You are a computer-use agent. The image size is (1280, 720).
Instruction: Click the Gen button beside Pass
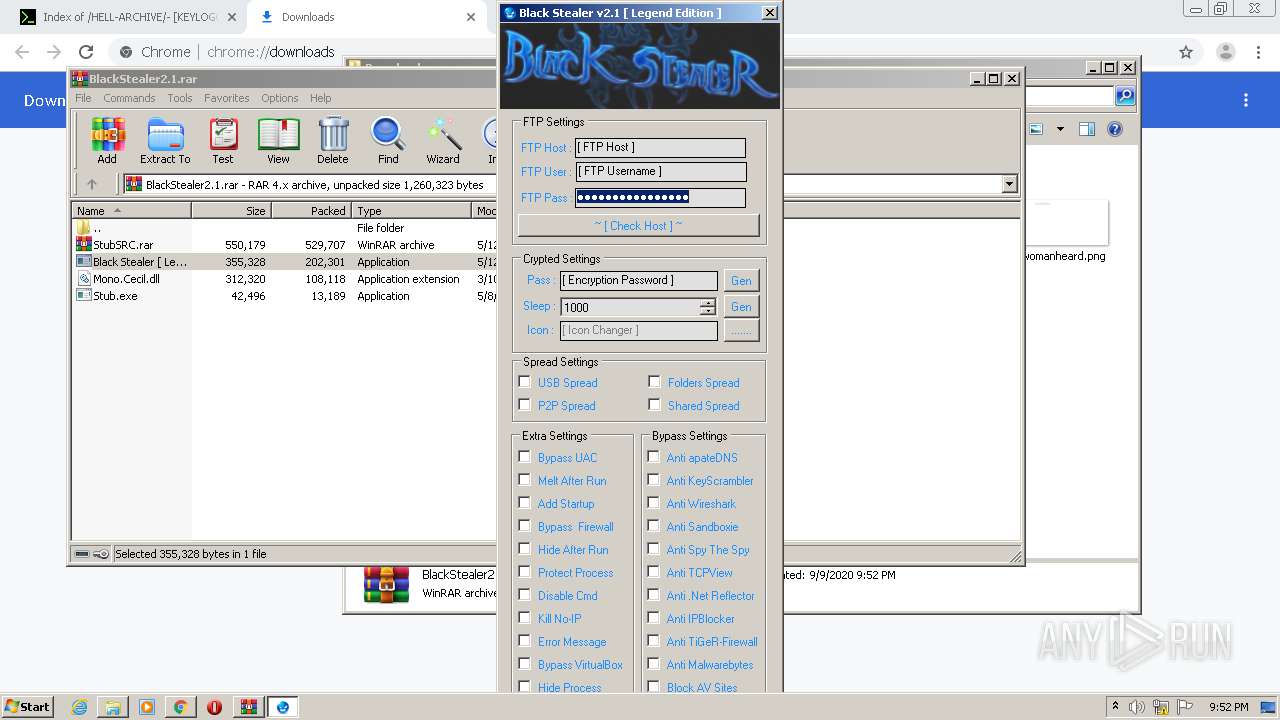(741, 280)
